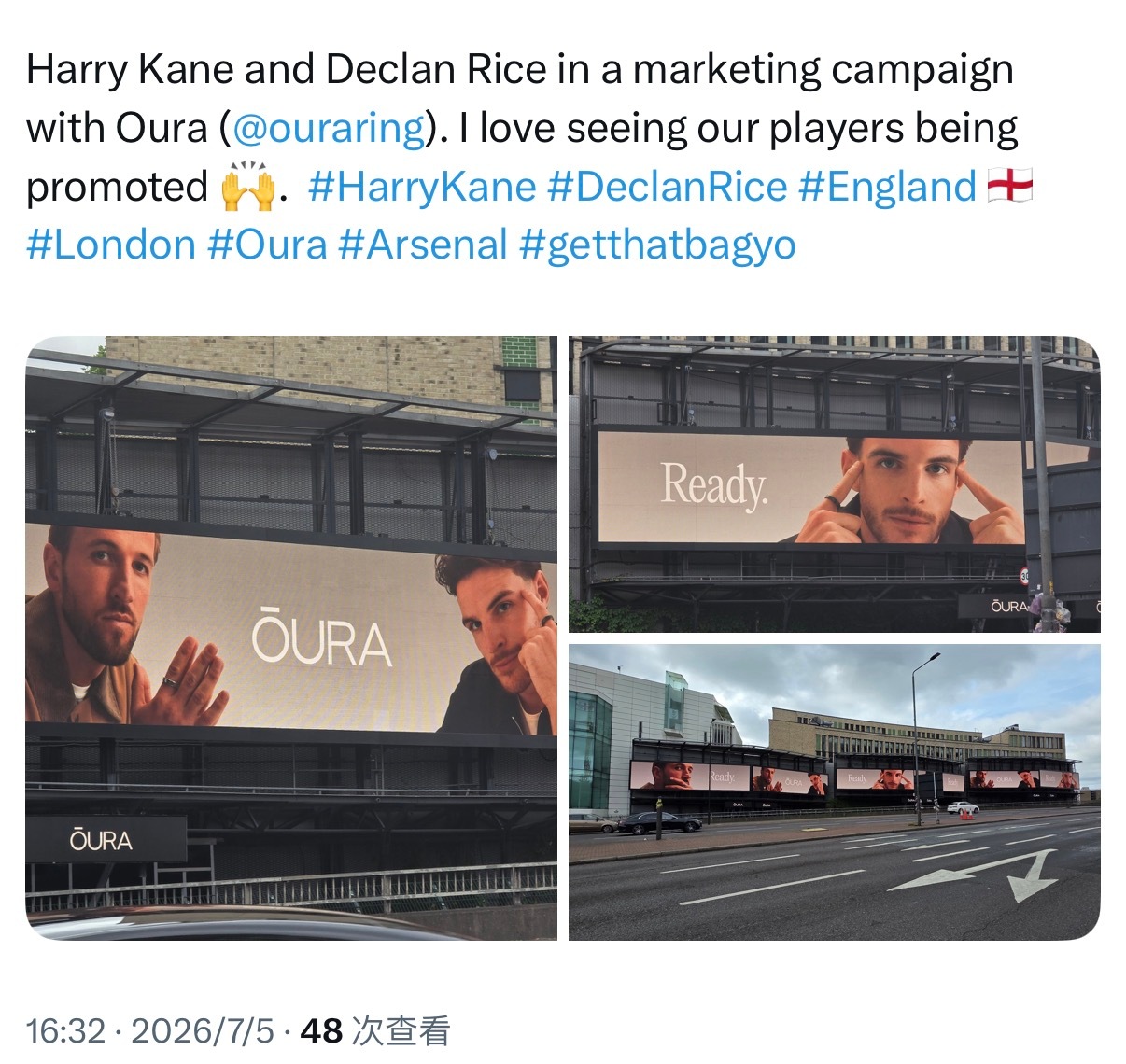Open the #Arsenal hashtag
The width and height of the screenshot is (1126, 1064).
click(x=423, y=245)
